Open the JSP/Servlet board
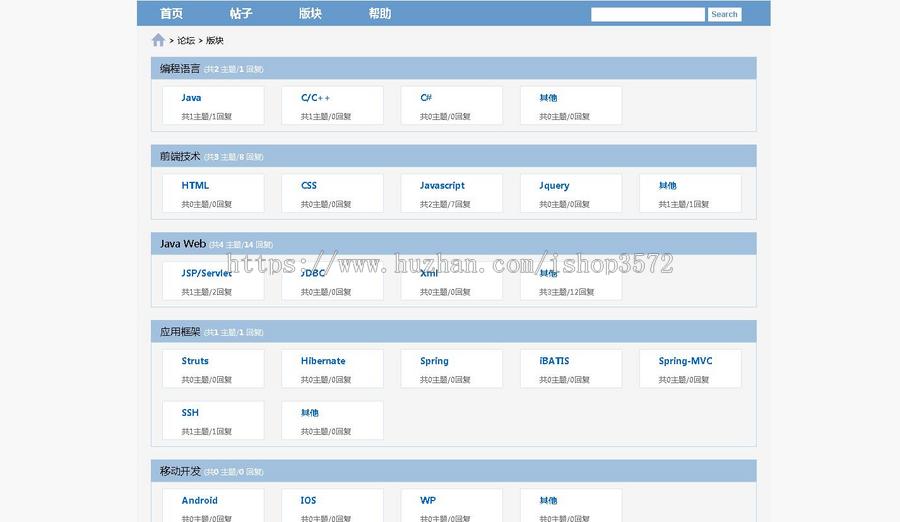900x522 pixels. 207,273
